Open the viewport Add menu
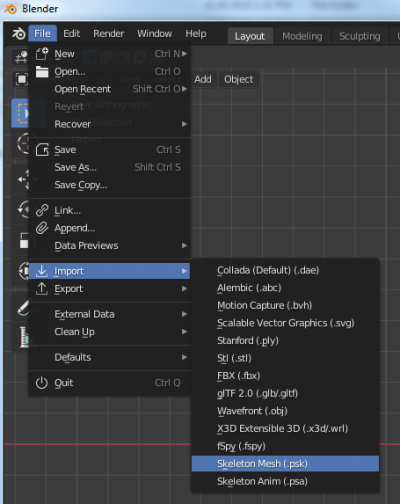 click(203, 79)
